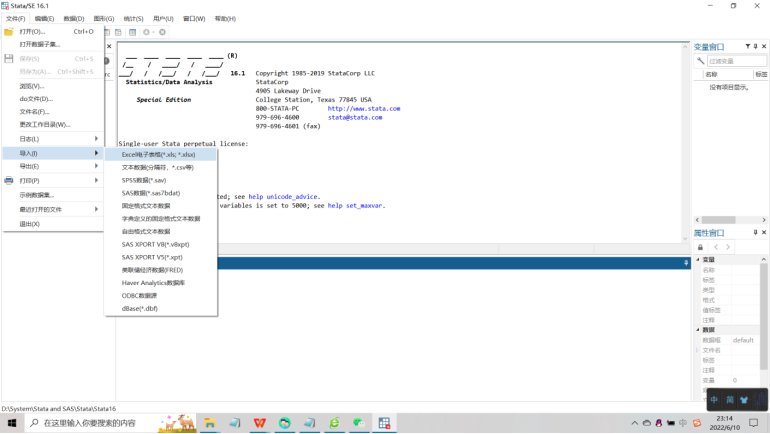Screen dimensions: 770x434
Task: Choose ODBC数据源 import option
Action: (x=161, y=296)
